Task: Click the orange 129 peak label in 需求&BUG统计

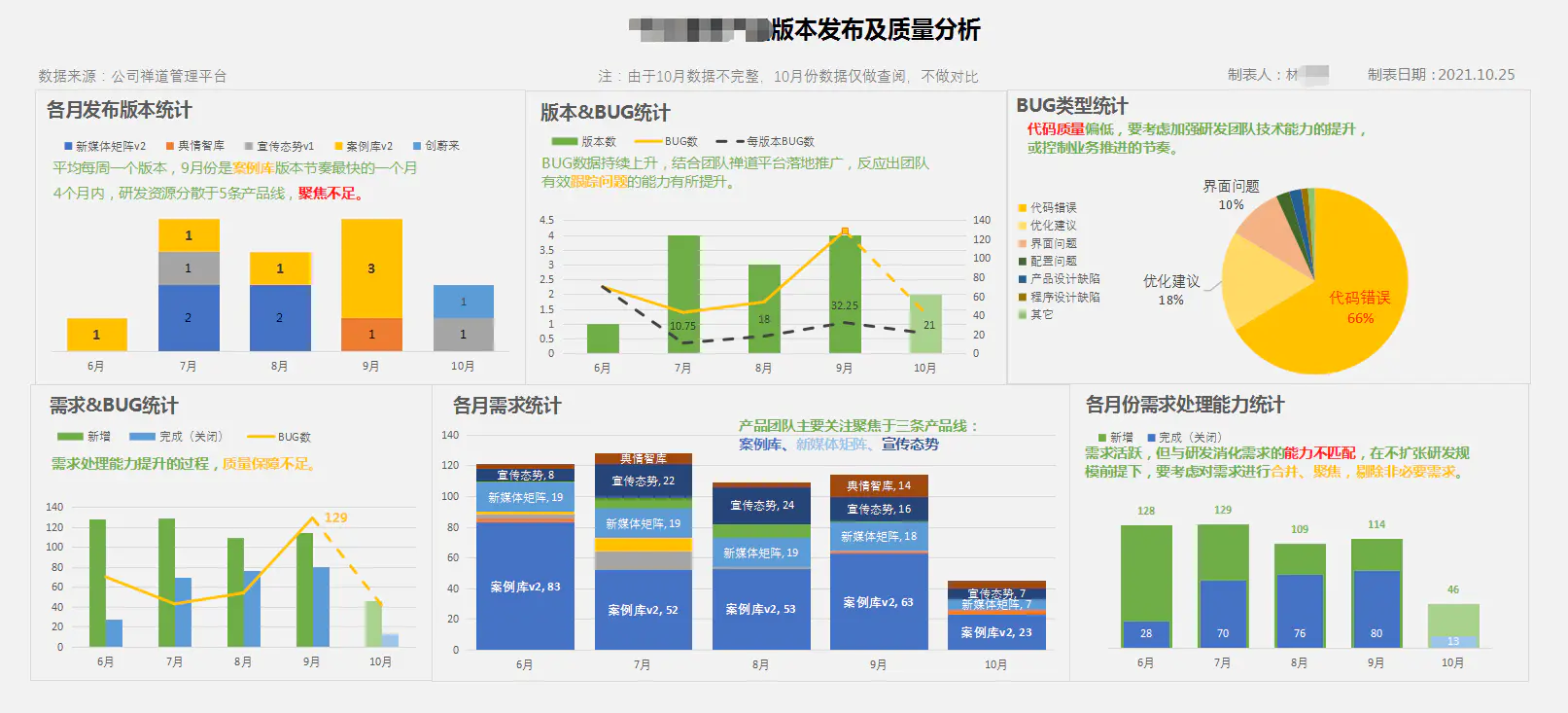Action: [x=335, y=517]
